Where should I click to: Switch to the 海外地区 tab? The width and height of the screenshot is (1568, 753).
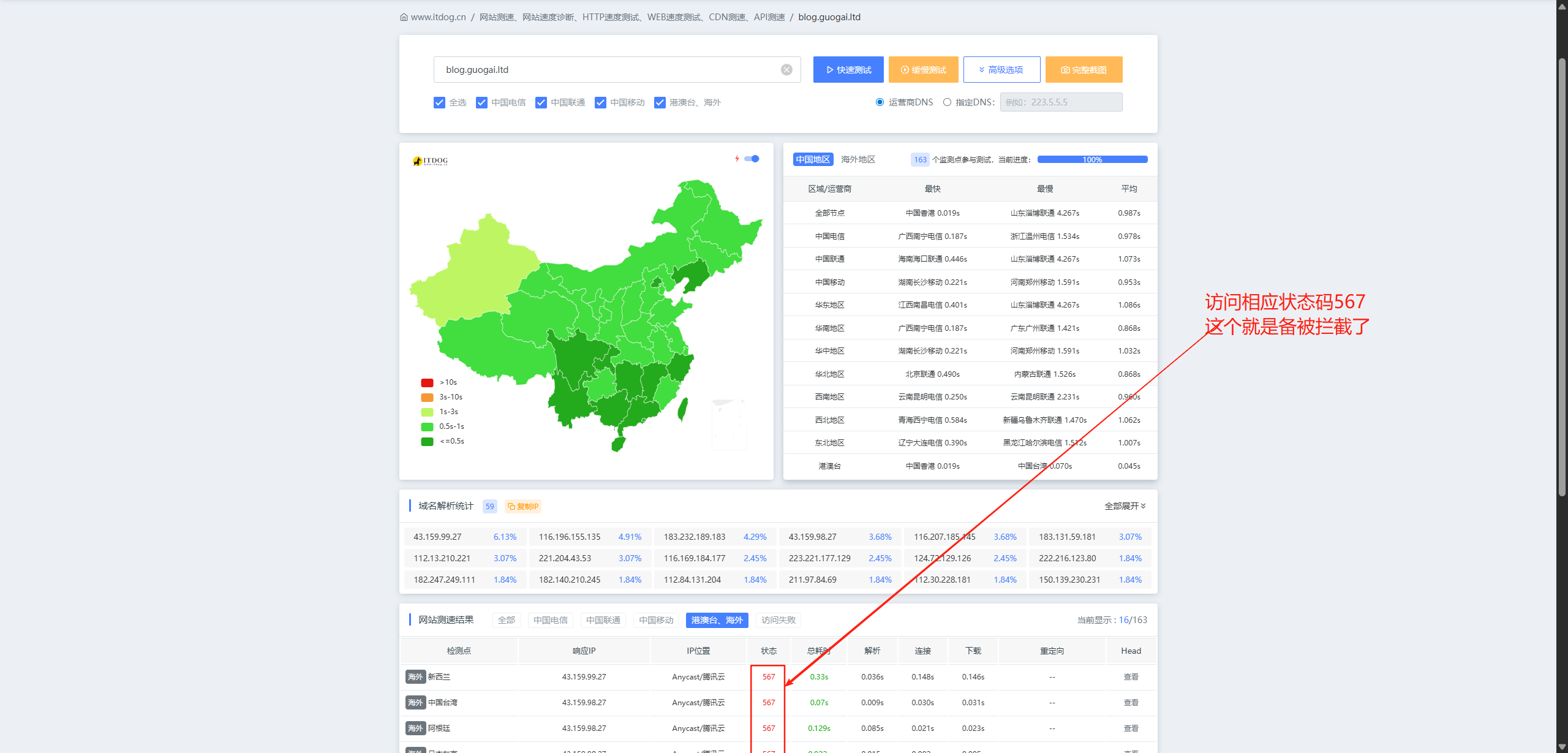858,159
